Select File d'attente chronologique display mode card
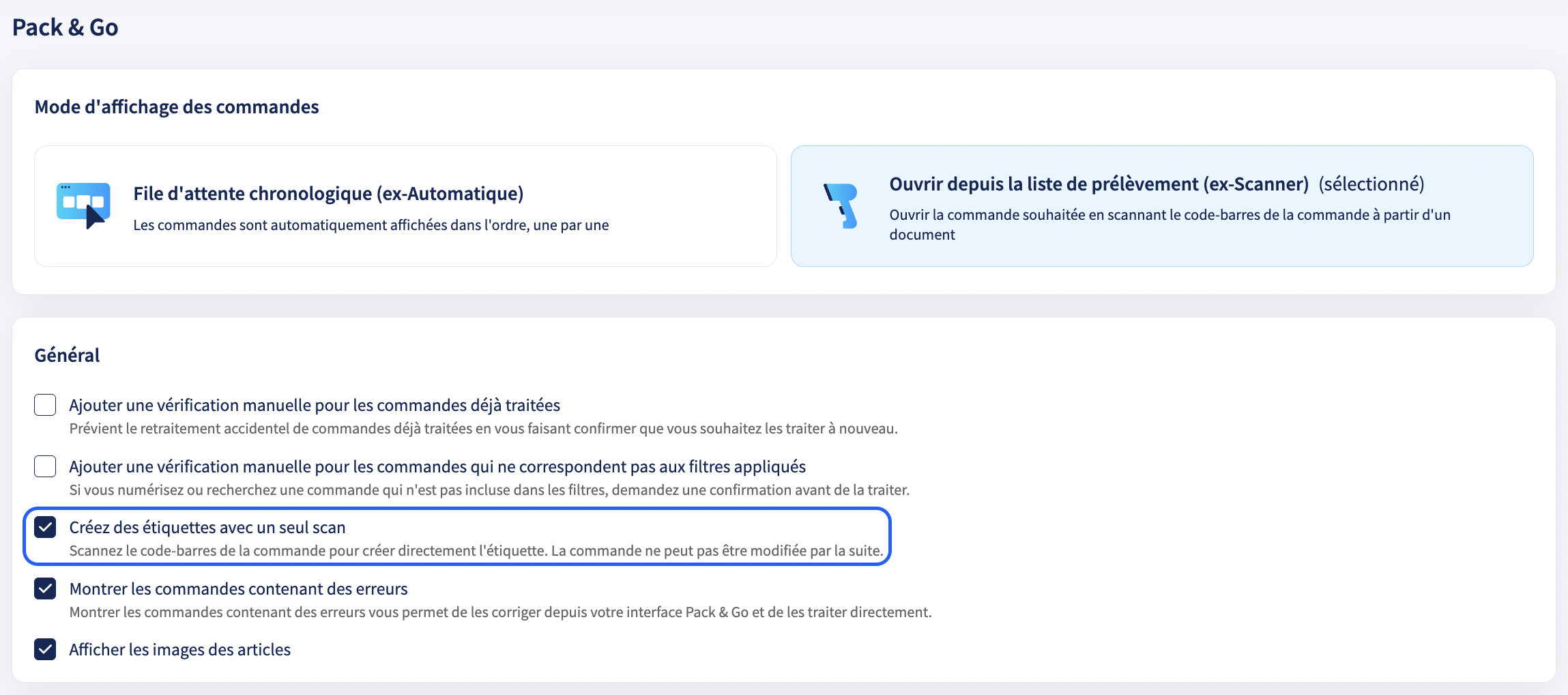 (x=405, y=206)
